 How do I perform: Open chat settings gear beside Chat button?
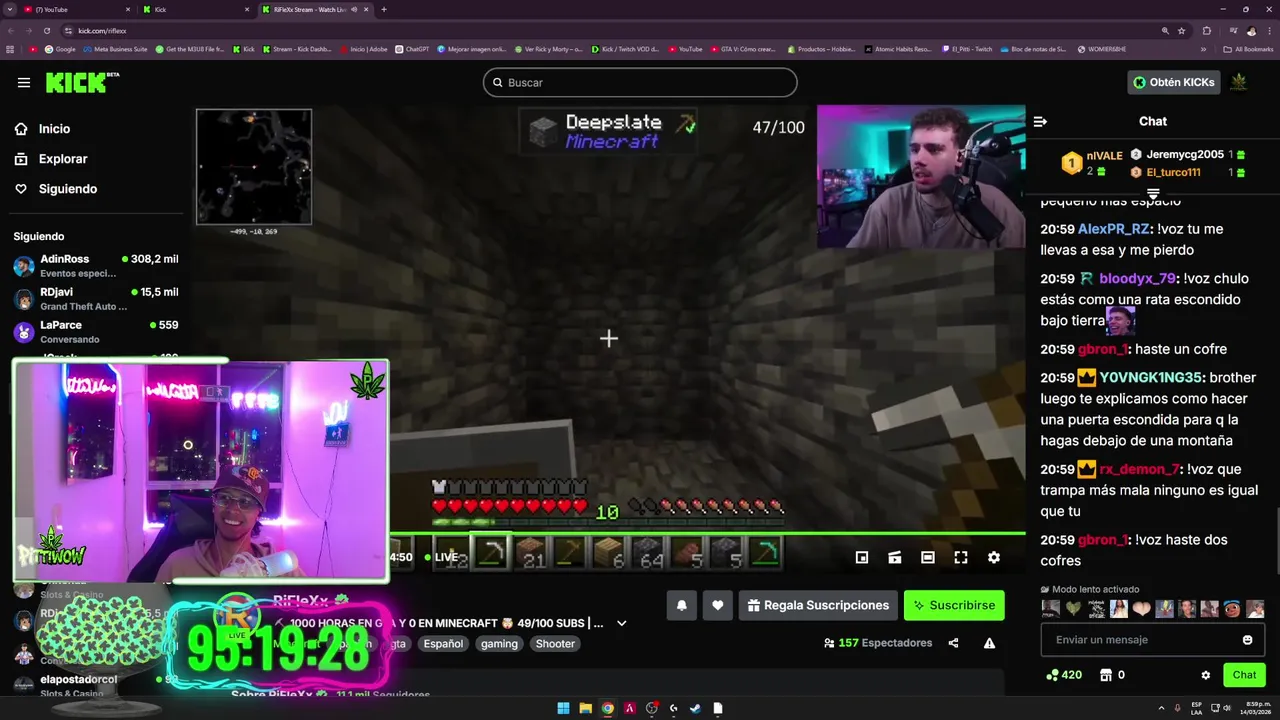(x=1205, y=675)
